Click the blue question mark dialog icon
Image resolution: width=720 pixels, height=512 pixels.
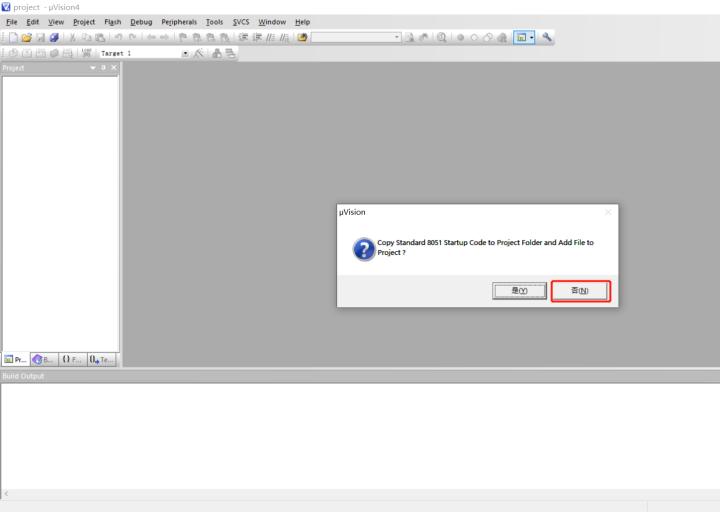(x=364, y=249)
